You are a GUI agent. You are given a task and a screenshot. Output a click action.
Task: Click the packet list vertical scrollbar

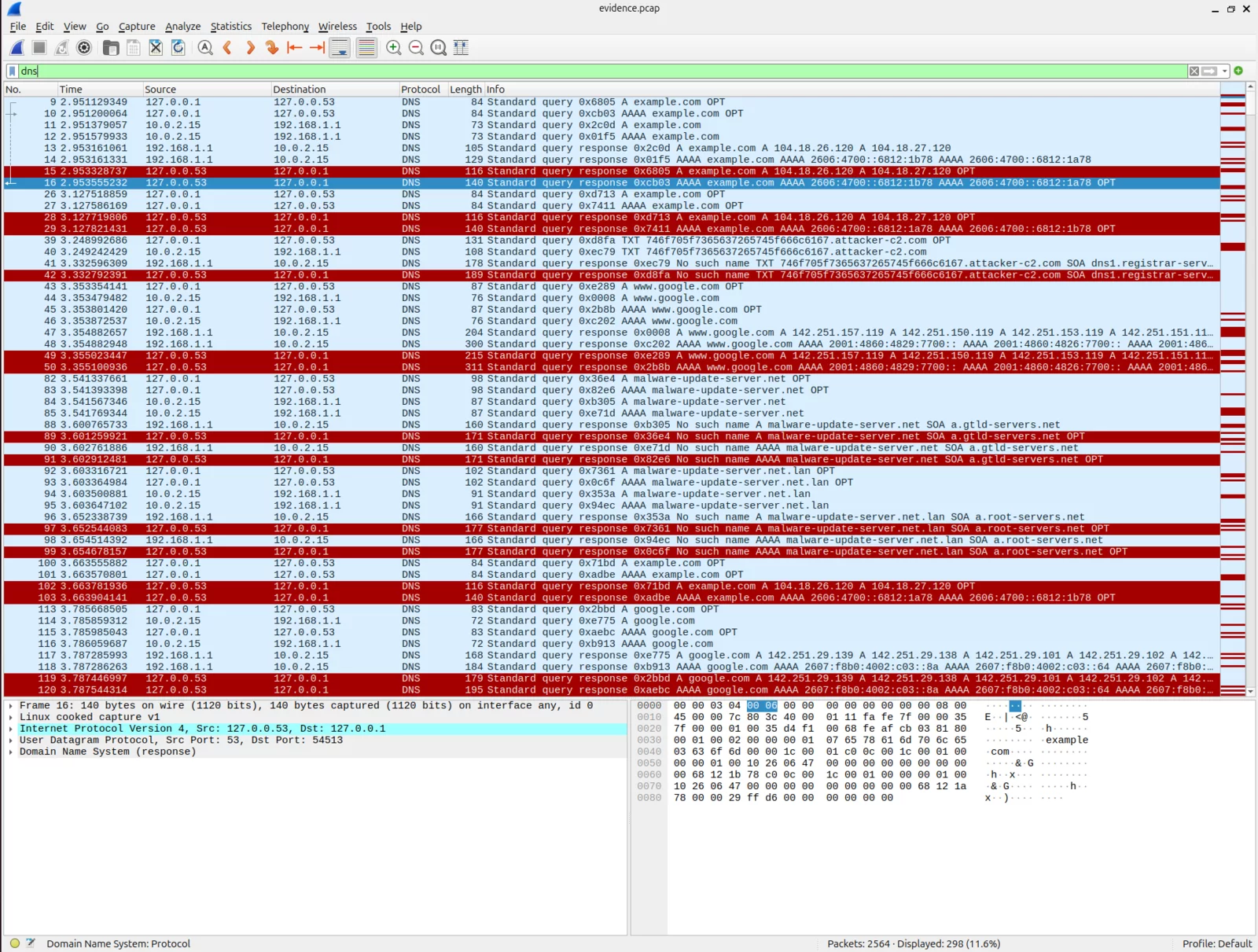[x=1251, y=393]
